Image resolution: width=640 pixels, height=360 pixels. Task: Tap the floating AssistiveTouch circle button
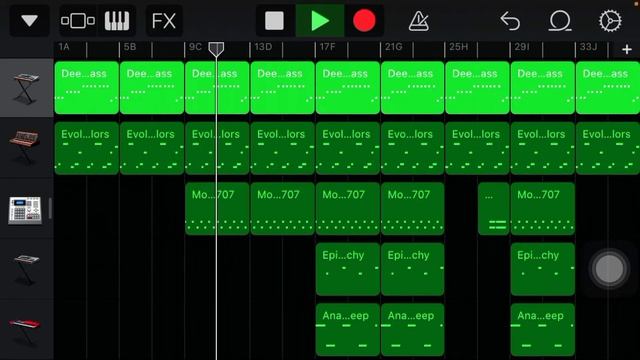[609, 269]
